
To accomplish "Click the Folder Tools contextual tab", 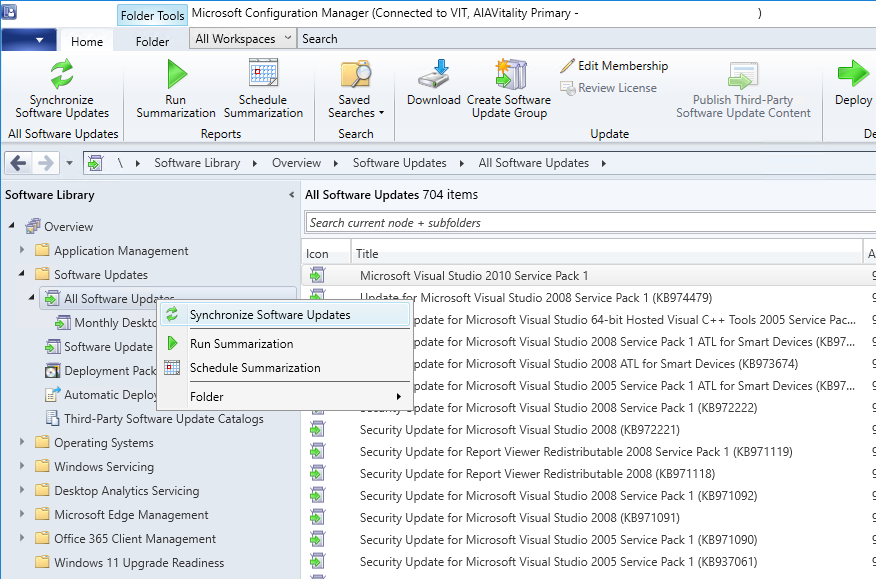I will 152,16.
